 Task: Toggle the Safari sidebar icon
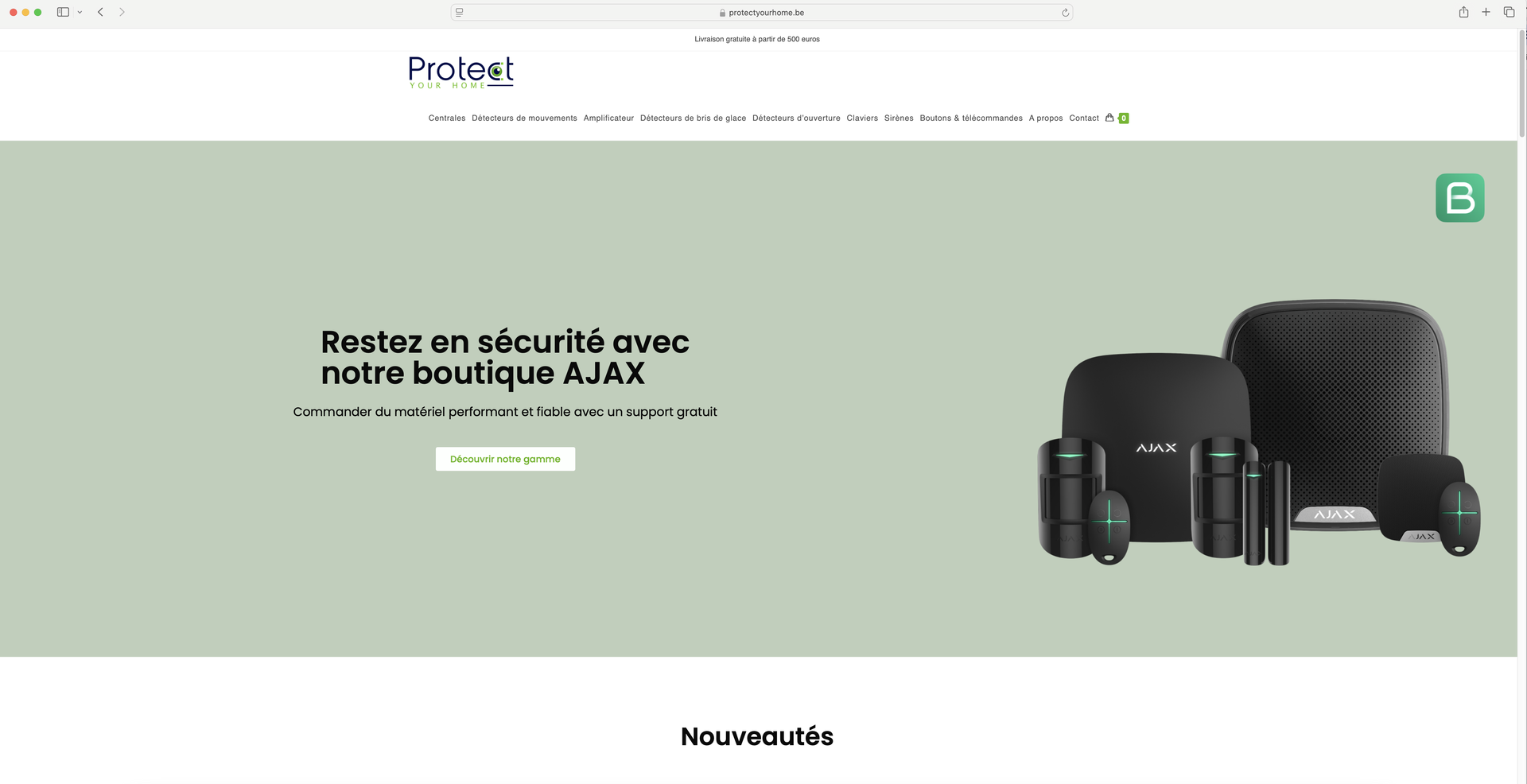point(63,12)
